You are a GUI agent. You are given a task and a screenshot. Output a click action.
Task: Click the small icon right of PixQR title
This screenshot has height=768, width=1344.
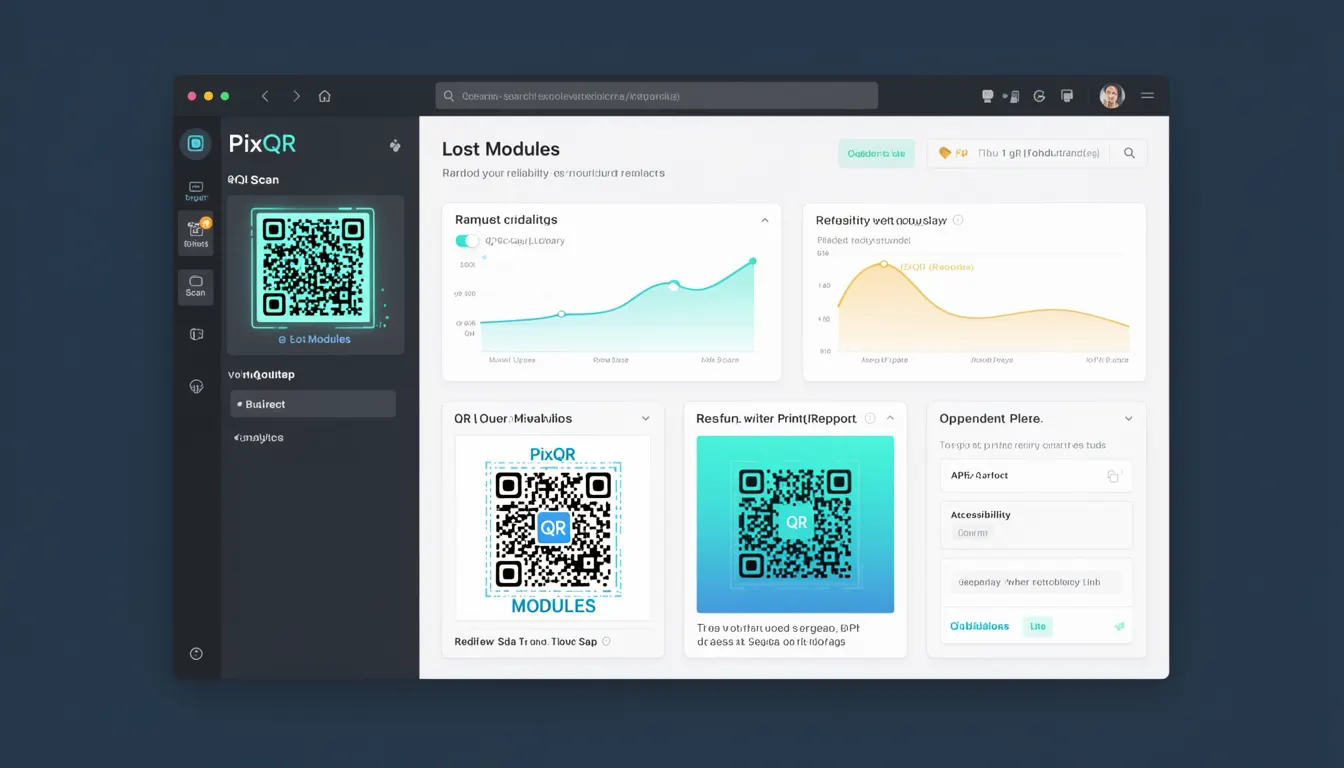coord(395,145)
